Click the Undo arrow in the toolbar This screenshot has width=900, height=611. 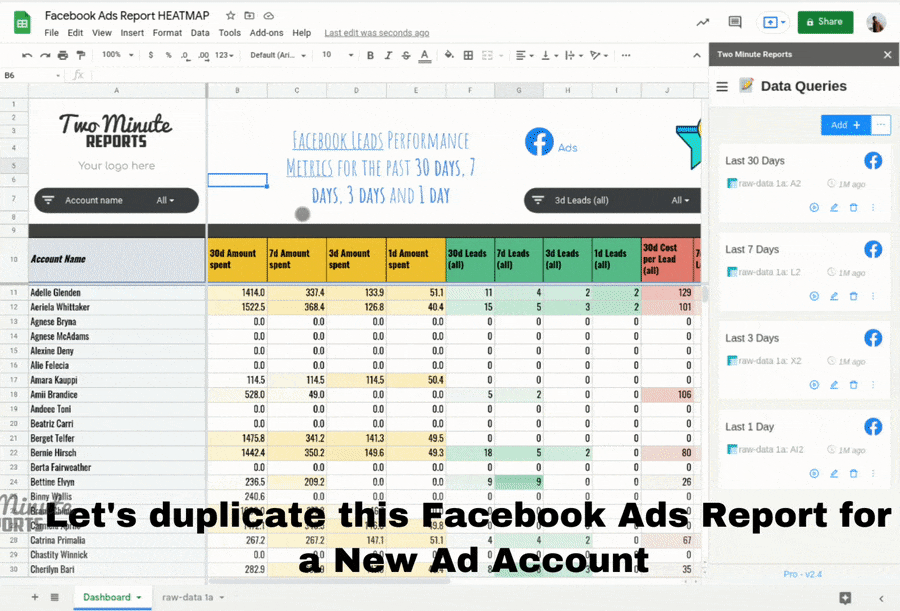tap(27, 55)
